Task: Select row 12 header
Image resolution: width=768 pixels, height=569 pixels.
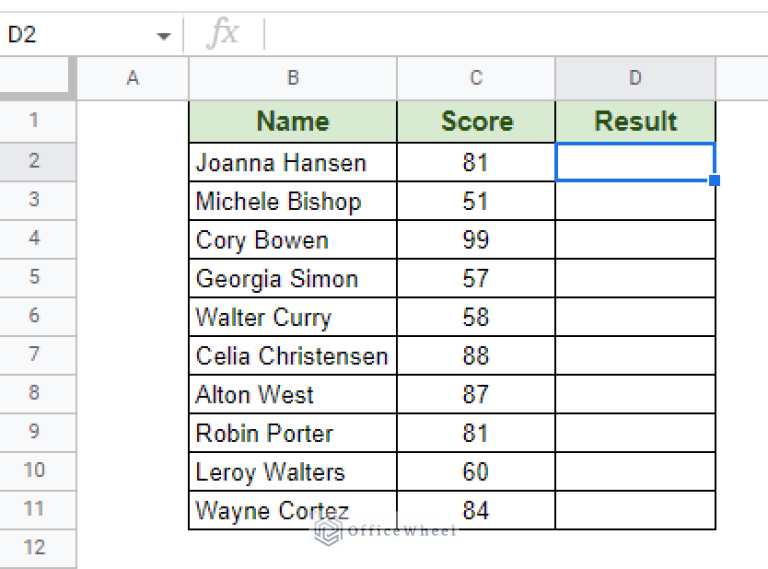Action: [x=34, y=548]
